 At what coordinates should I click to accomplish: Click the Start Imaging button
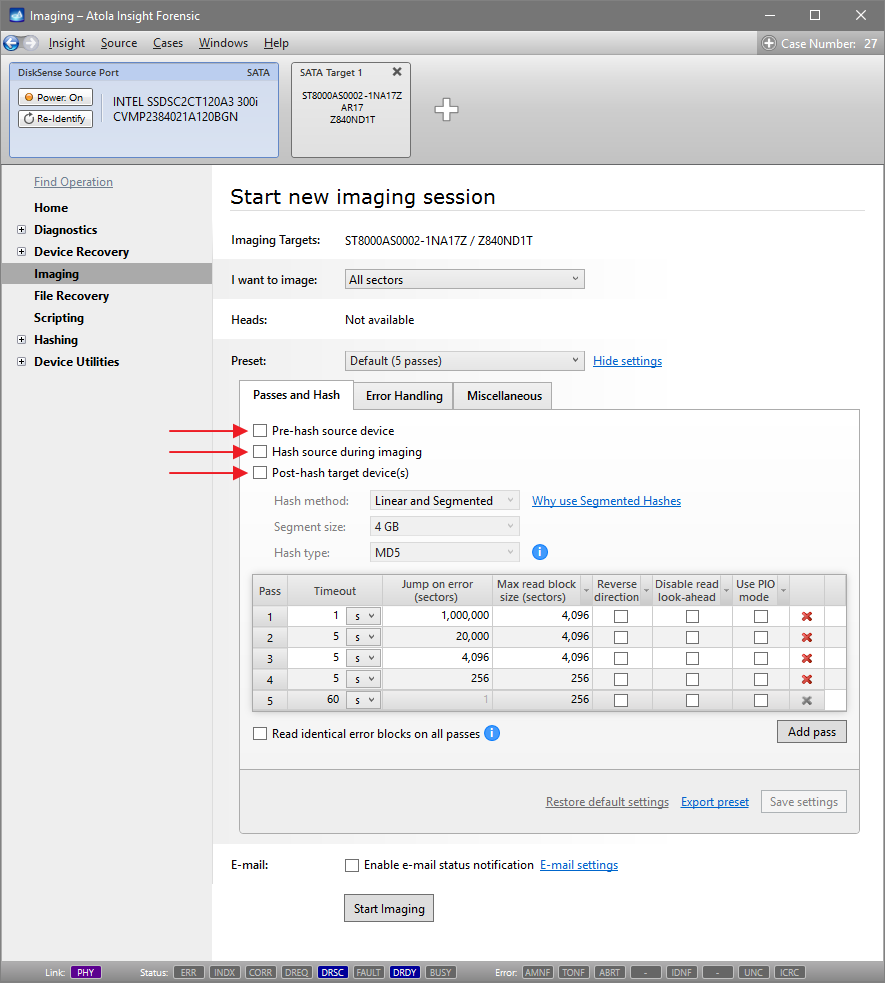click(388, 907)
